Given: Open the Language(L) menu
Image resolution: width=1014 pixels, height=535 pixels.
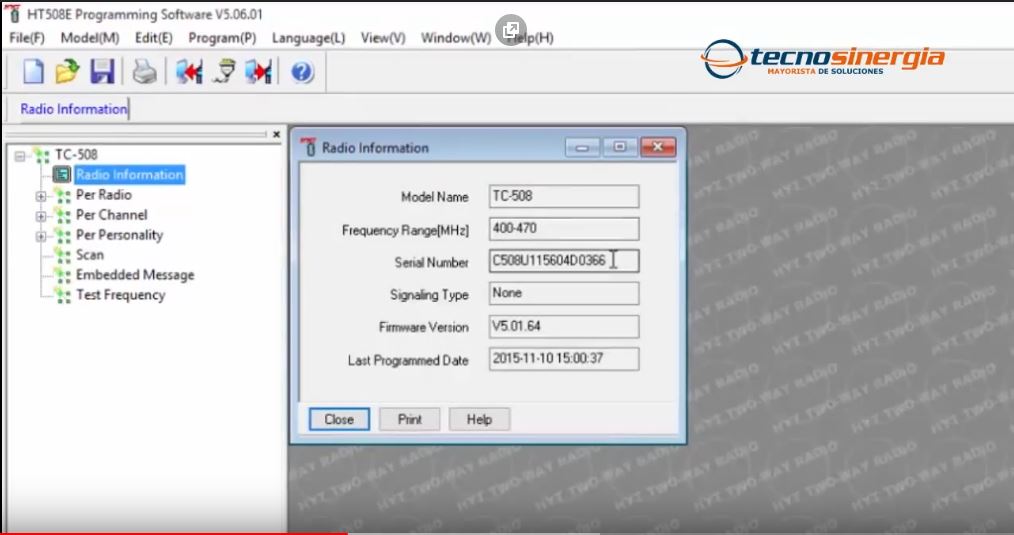Looking at the screenshot, I should [308, 38].
